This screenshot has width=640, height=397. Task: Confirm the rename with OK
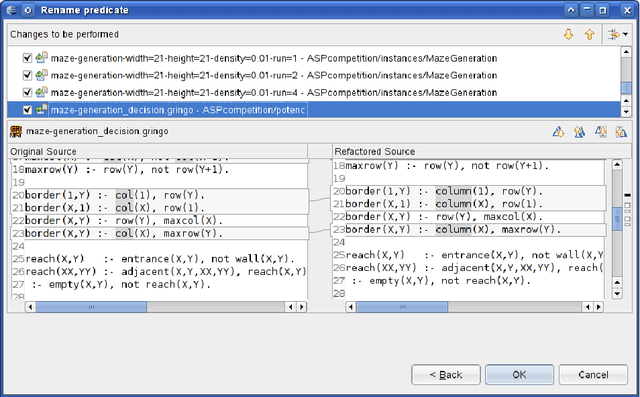pos(519,375)
